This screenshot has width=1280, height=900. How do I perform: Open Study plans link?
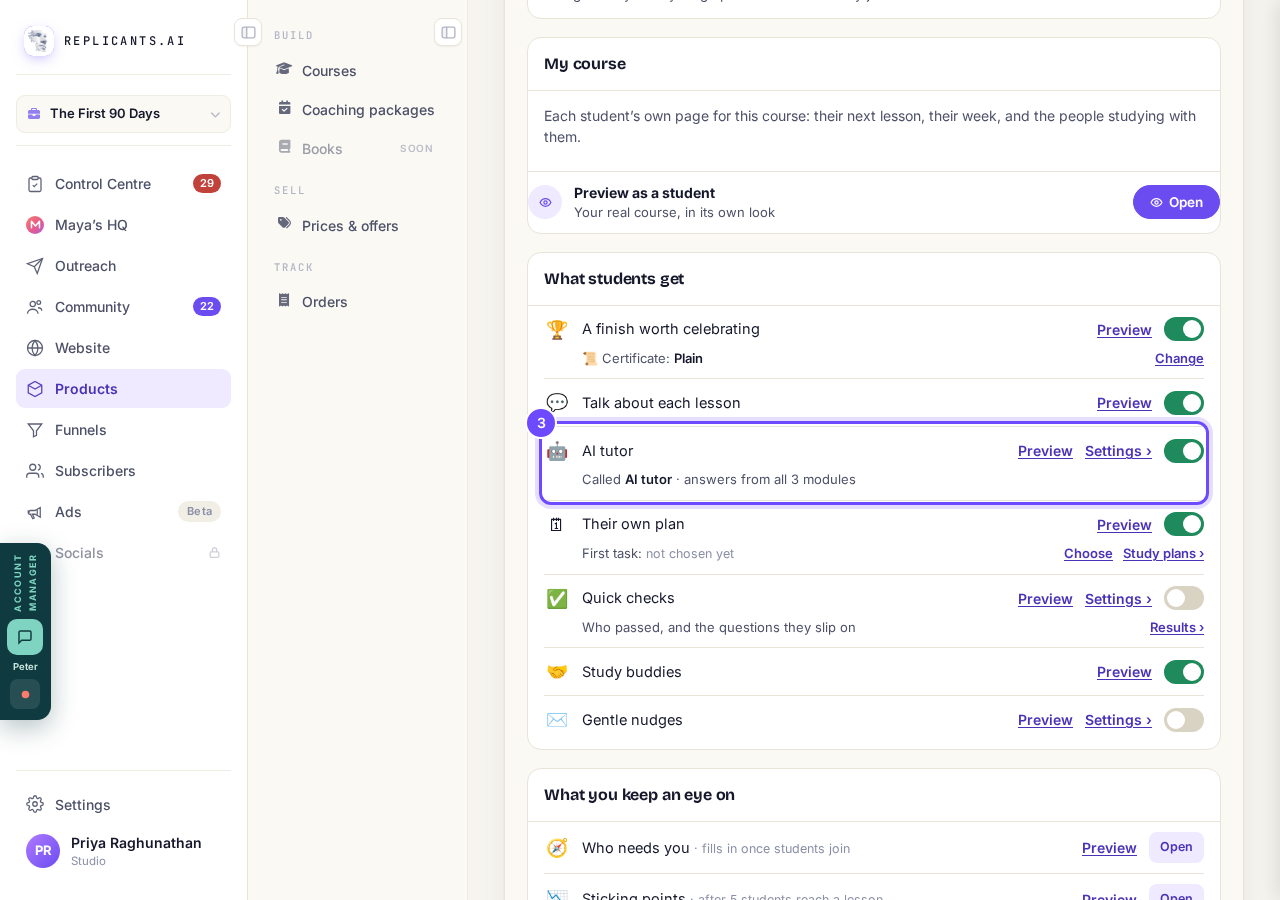(1163, 553)
